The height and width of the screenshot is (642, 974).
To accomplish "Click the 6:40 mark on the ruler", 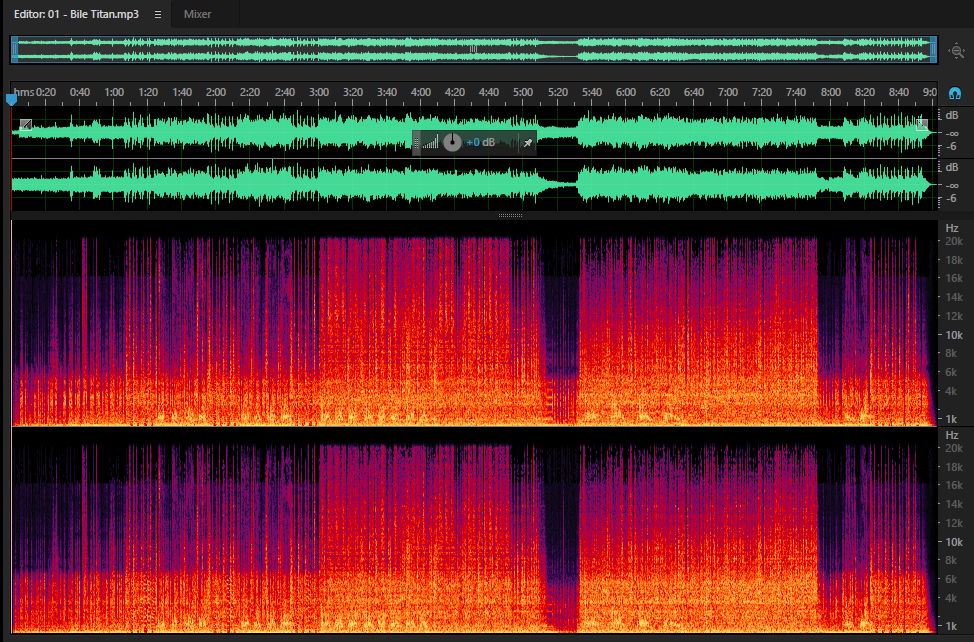I will (x=694, y=93).
